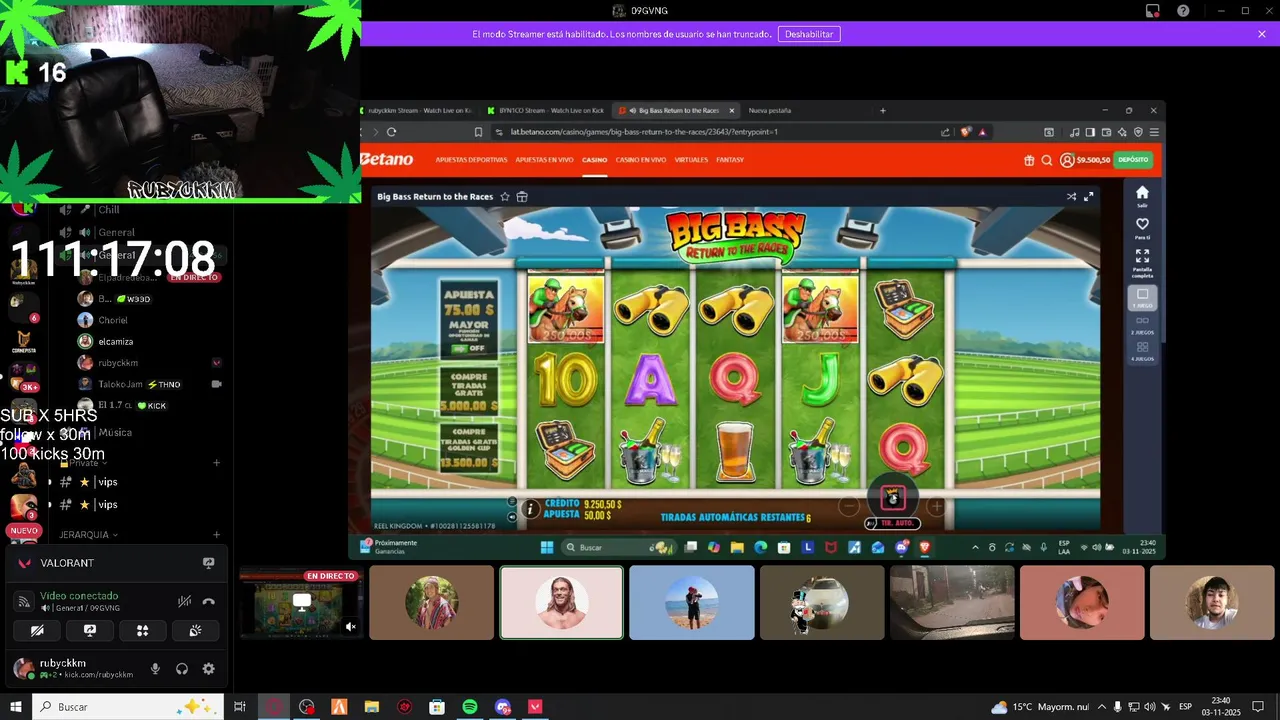
Task: Disconnect from the voice call
Action: click(209, 601)
